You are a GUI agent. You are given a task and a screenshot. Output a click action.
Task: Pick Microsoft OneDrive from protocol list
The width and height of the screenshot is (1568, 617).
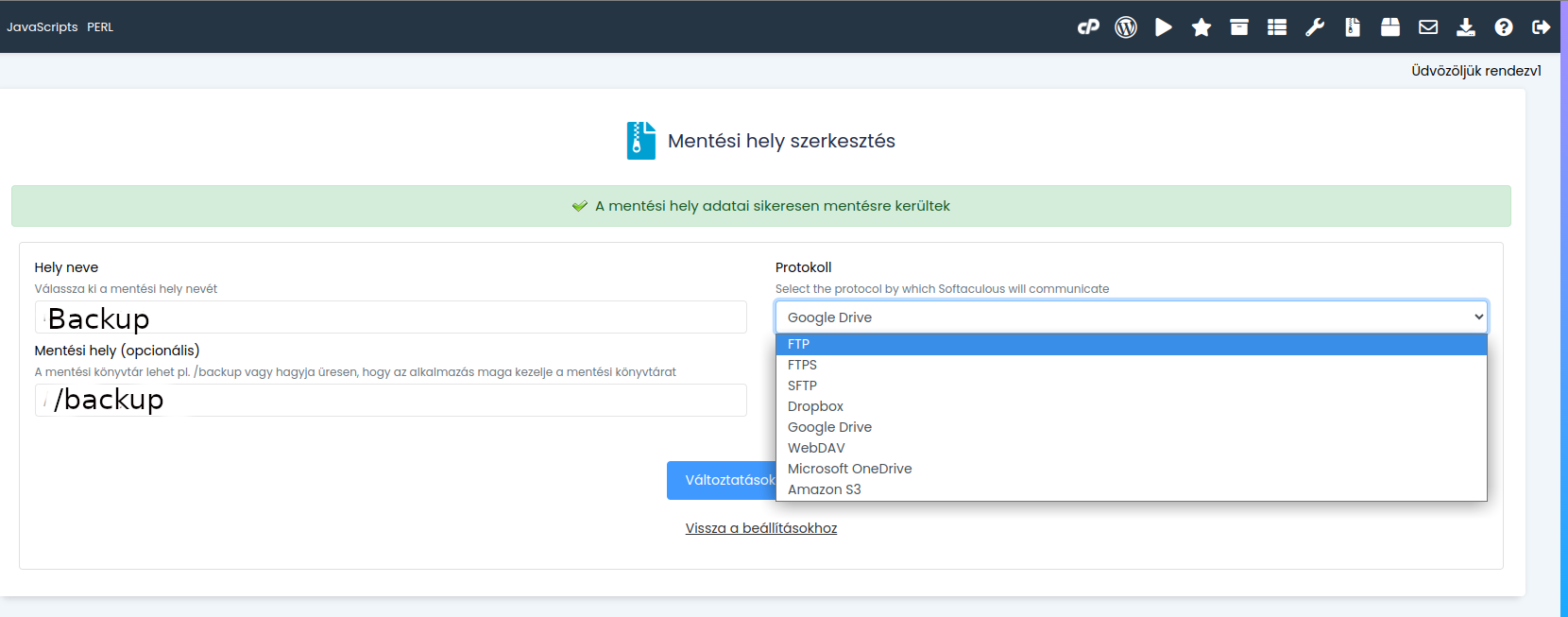[1132, 469]
